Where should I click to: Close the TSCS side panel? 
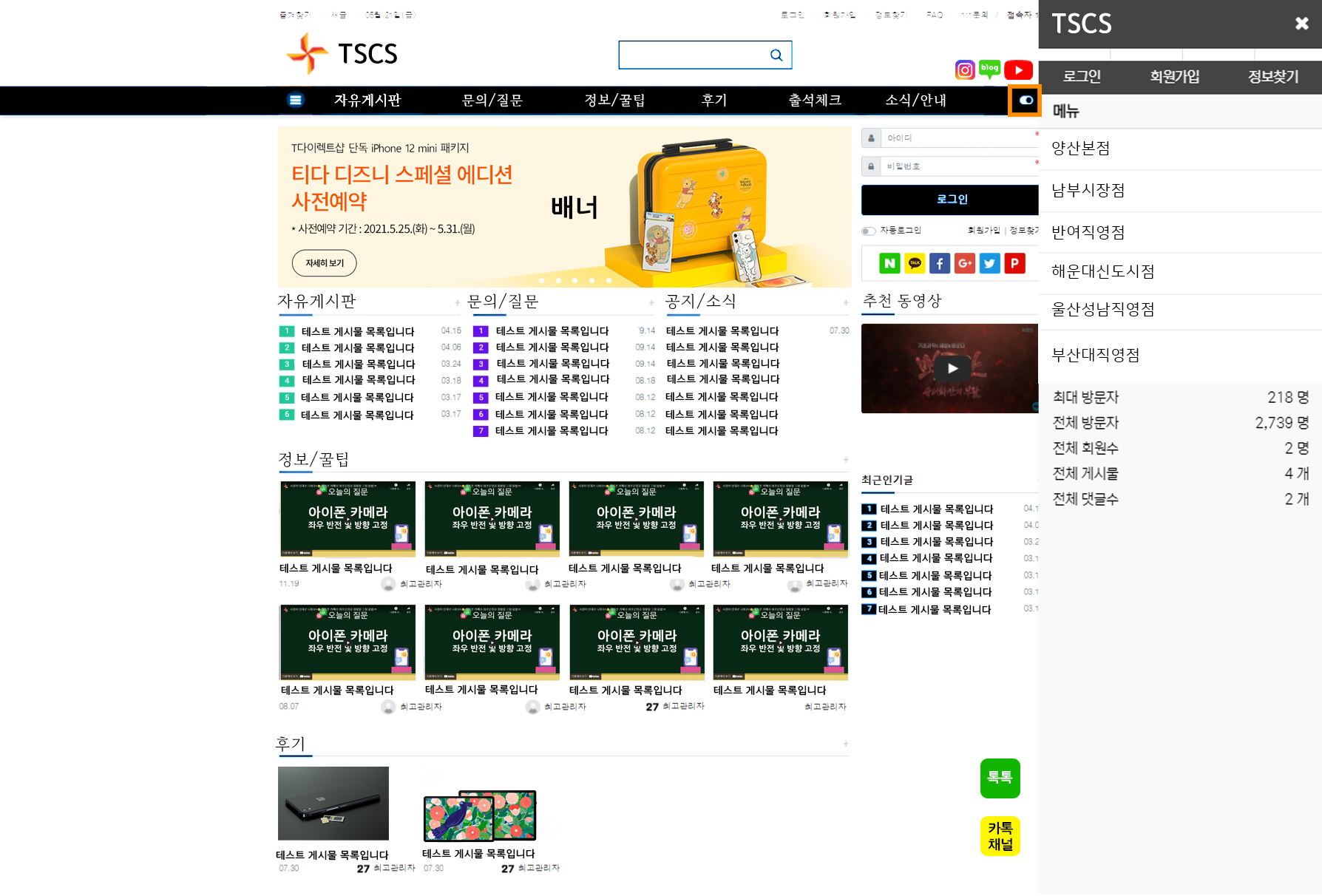(x=1301, y=24)
